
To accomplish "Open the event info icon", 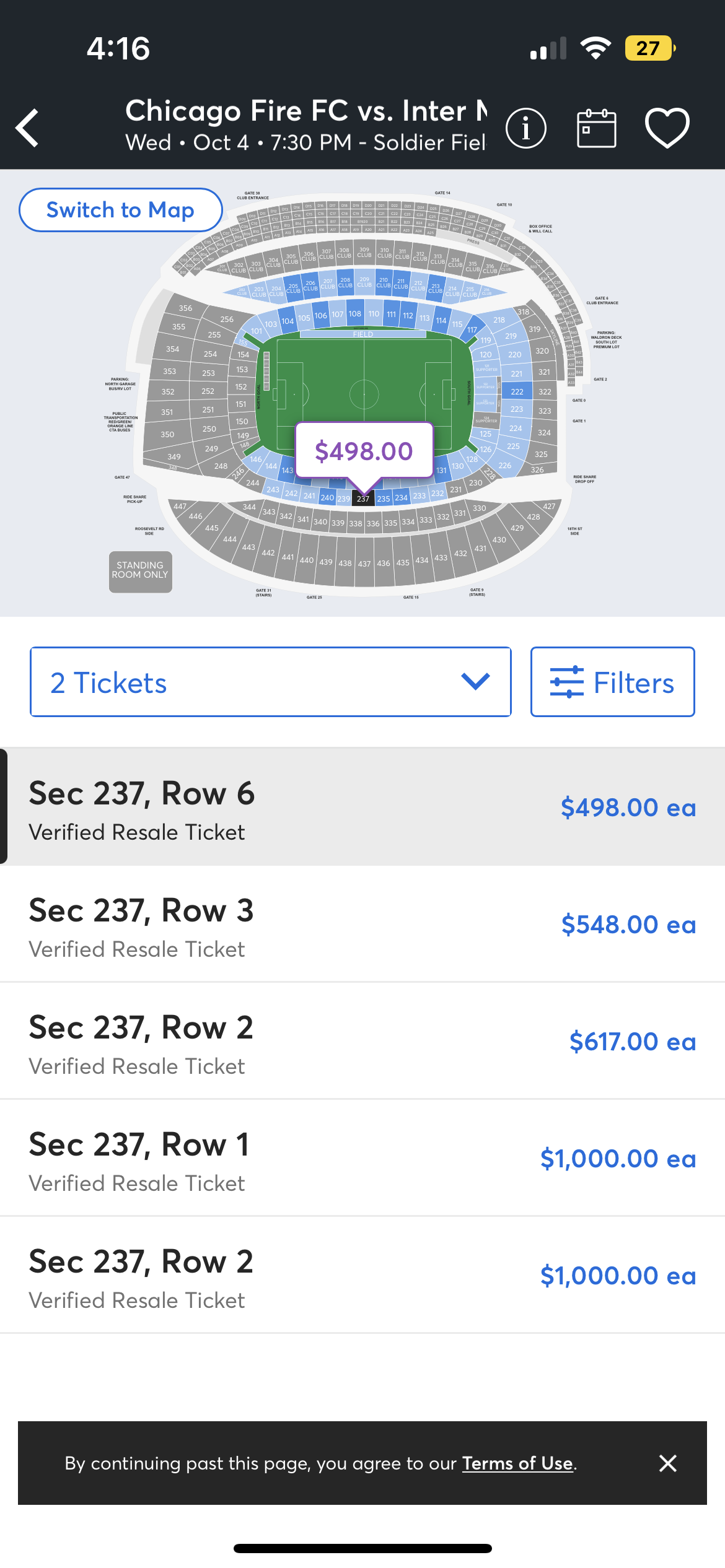I will click(526, 128).
